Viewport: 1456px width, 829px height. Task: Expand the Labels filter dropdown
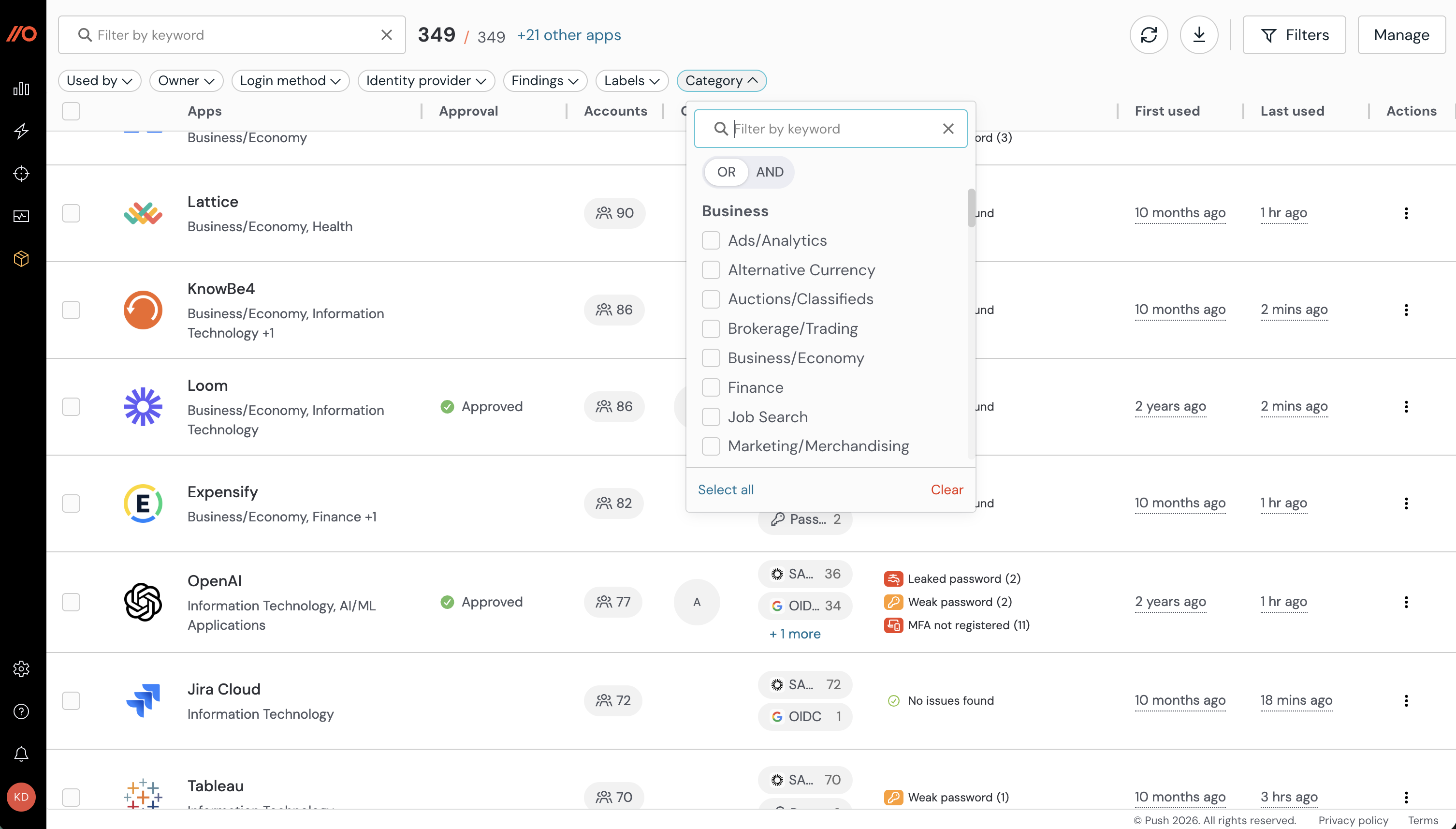click(x=631, y=81)
